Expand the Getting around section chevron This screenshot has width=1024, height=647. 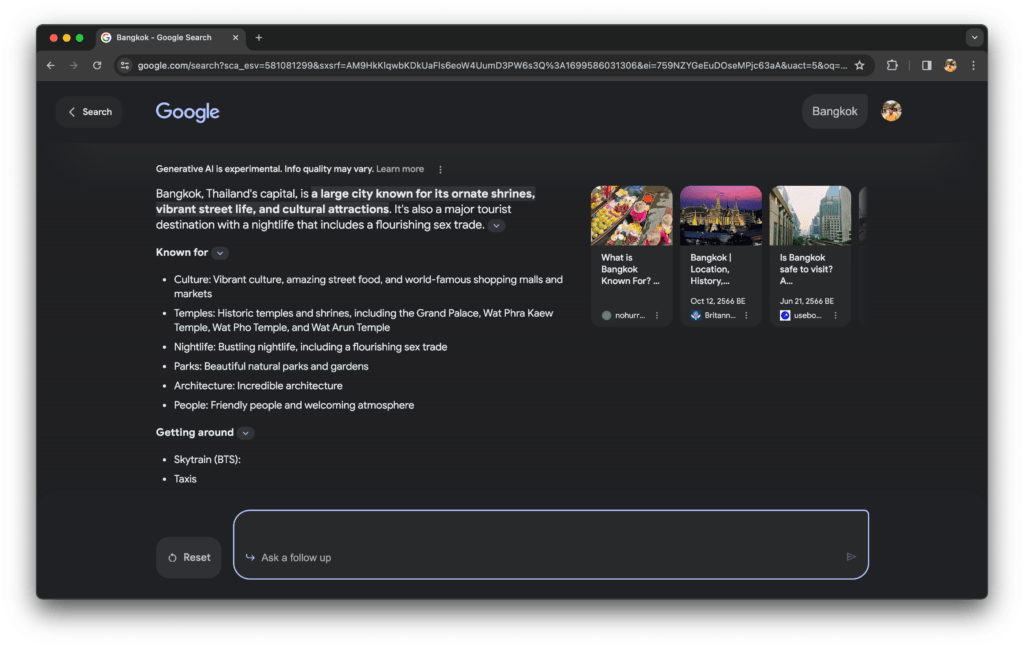pos(246,433)
